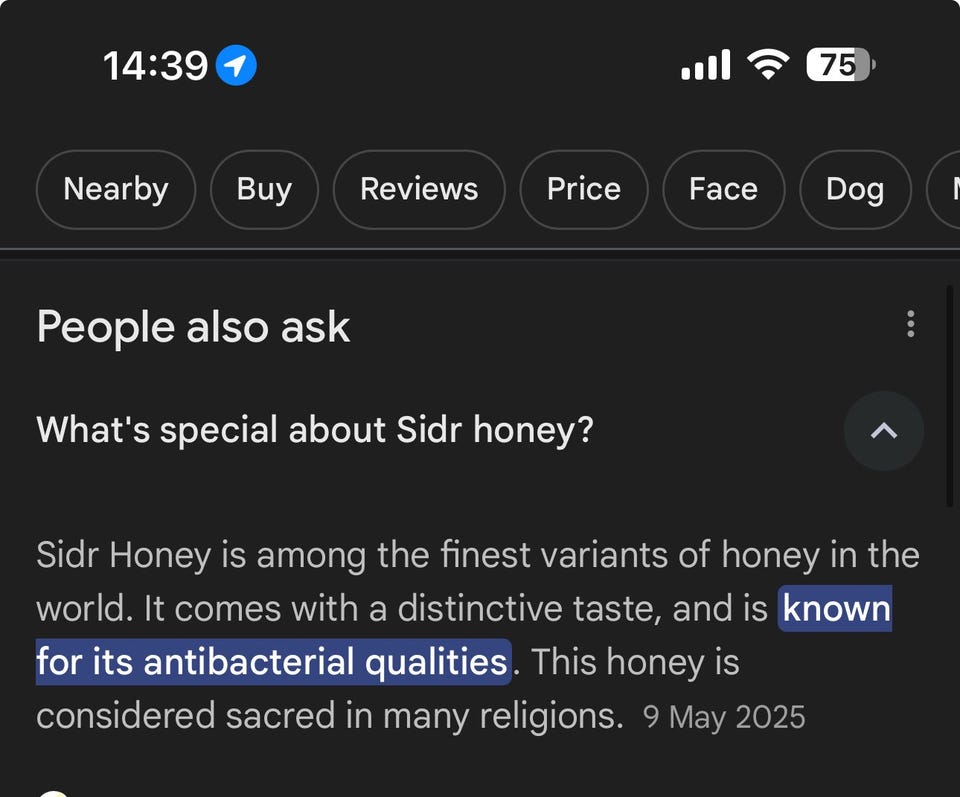This screenshot has height=797, width=960.
Task: Tap the Wi-Fi status icon
Action: click(768, 66)
